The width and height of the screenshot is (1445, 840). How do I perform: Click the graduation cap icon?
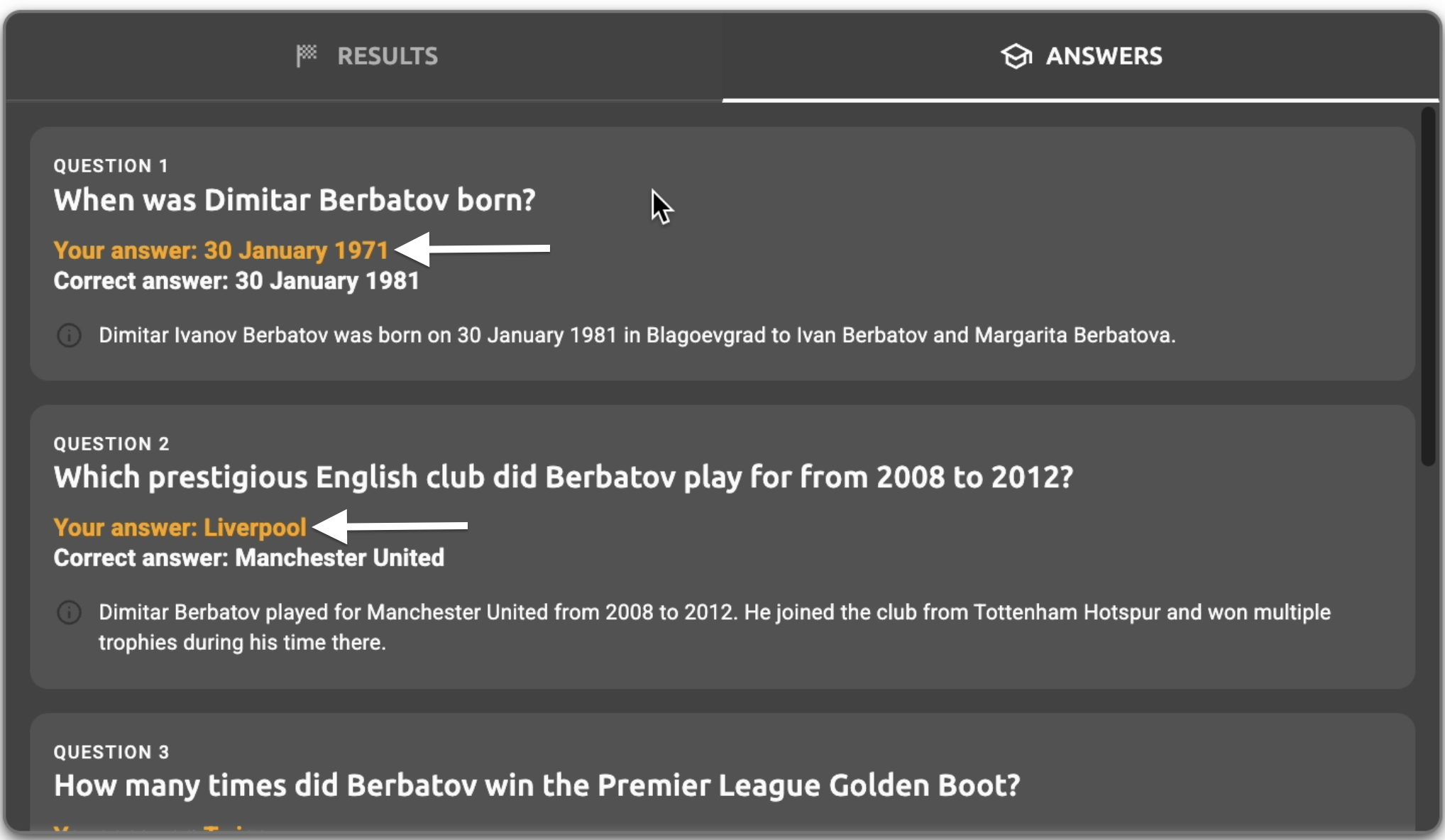click(1016, 56)
